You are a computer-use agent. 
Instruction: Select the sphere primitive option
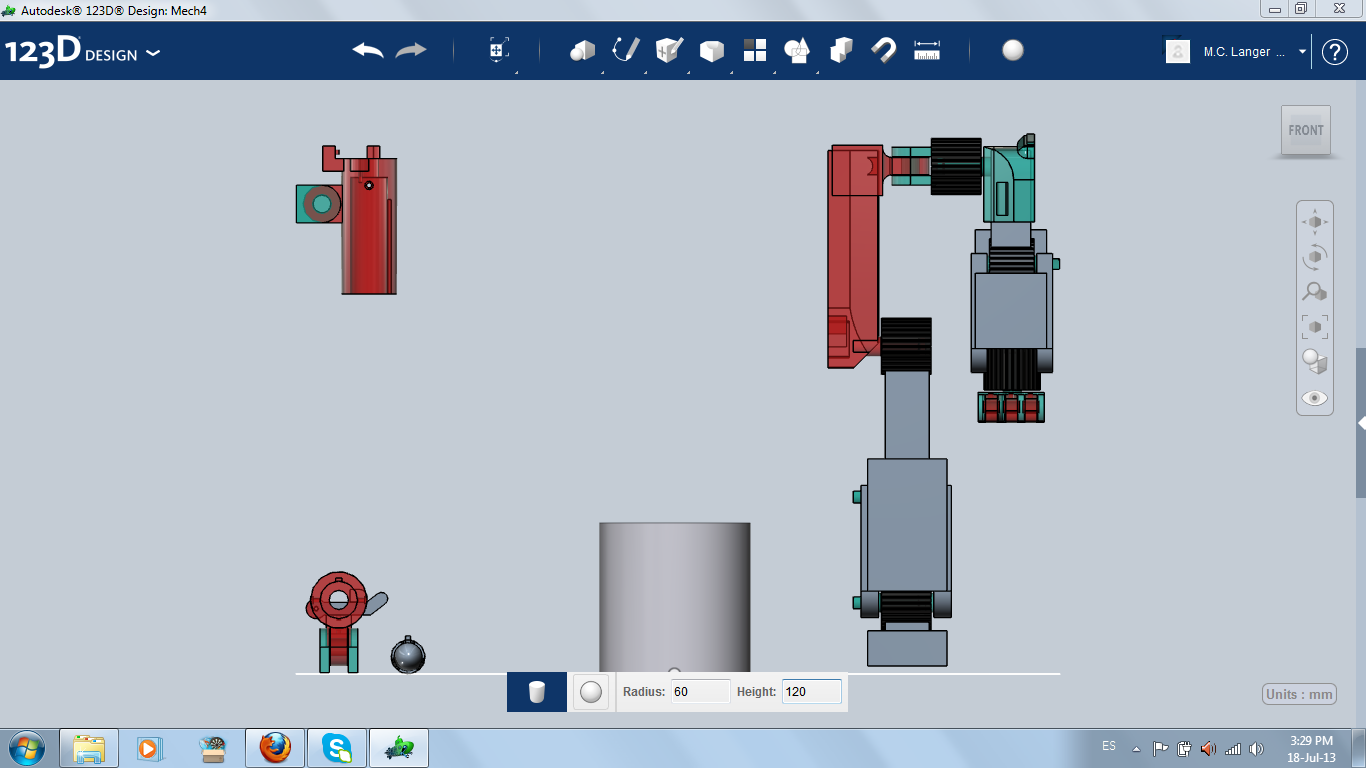[591, 691]
